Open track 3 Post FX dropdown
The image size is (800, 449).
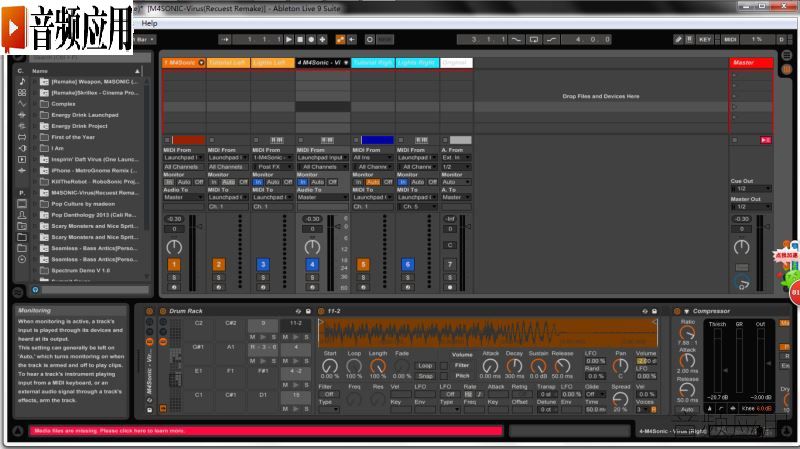point(272,167)
